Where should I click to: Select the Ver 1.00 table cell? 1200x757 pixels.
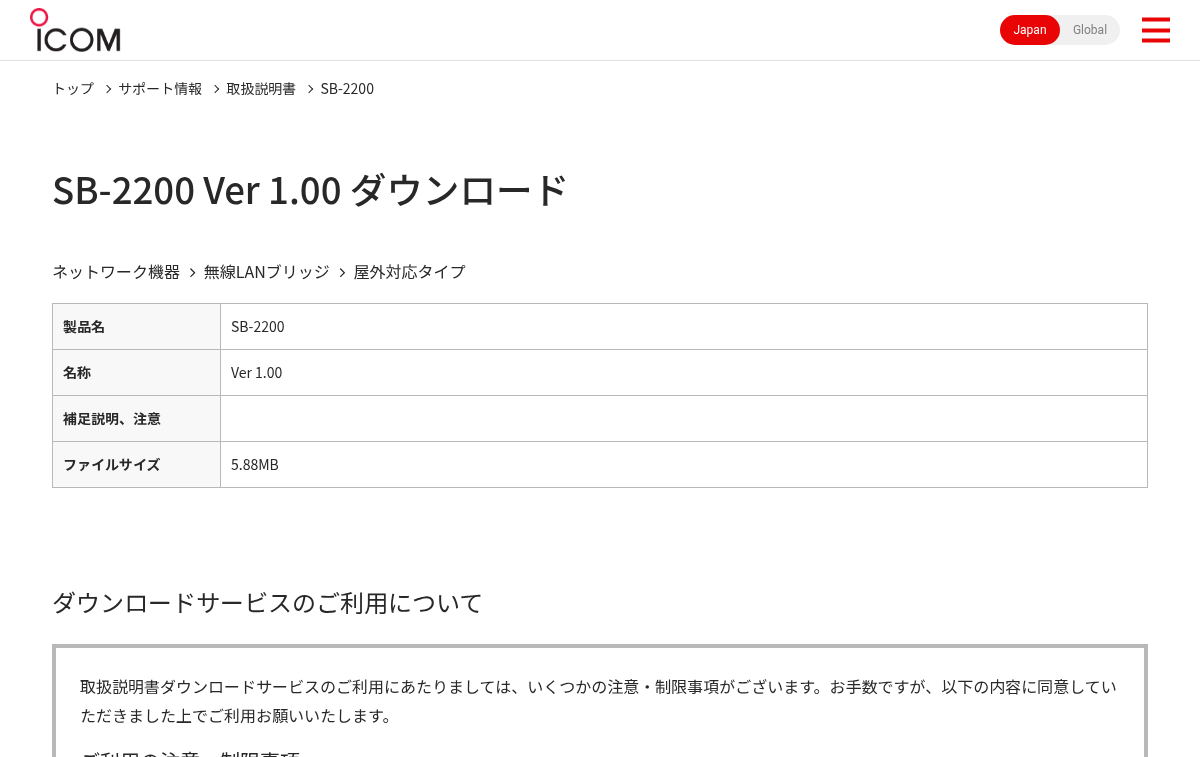point(684,373)
